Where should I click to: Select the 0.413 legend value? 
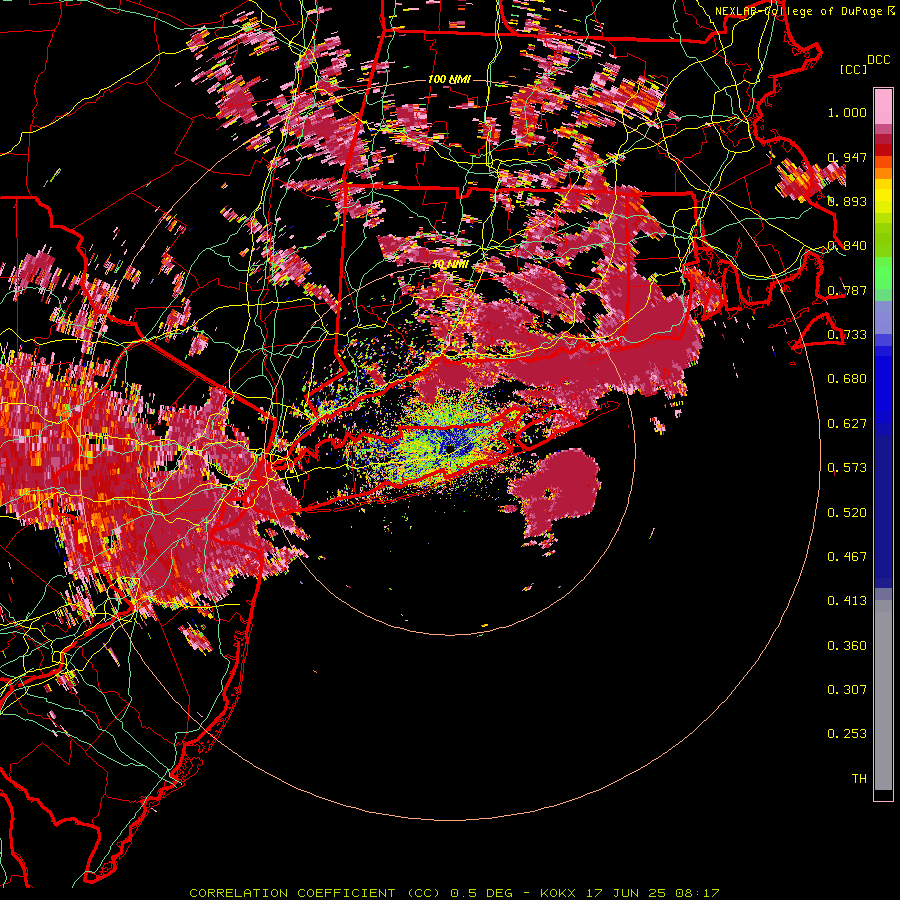tap(847, 601)
